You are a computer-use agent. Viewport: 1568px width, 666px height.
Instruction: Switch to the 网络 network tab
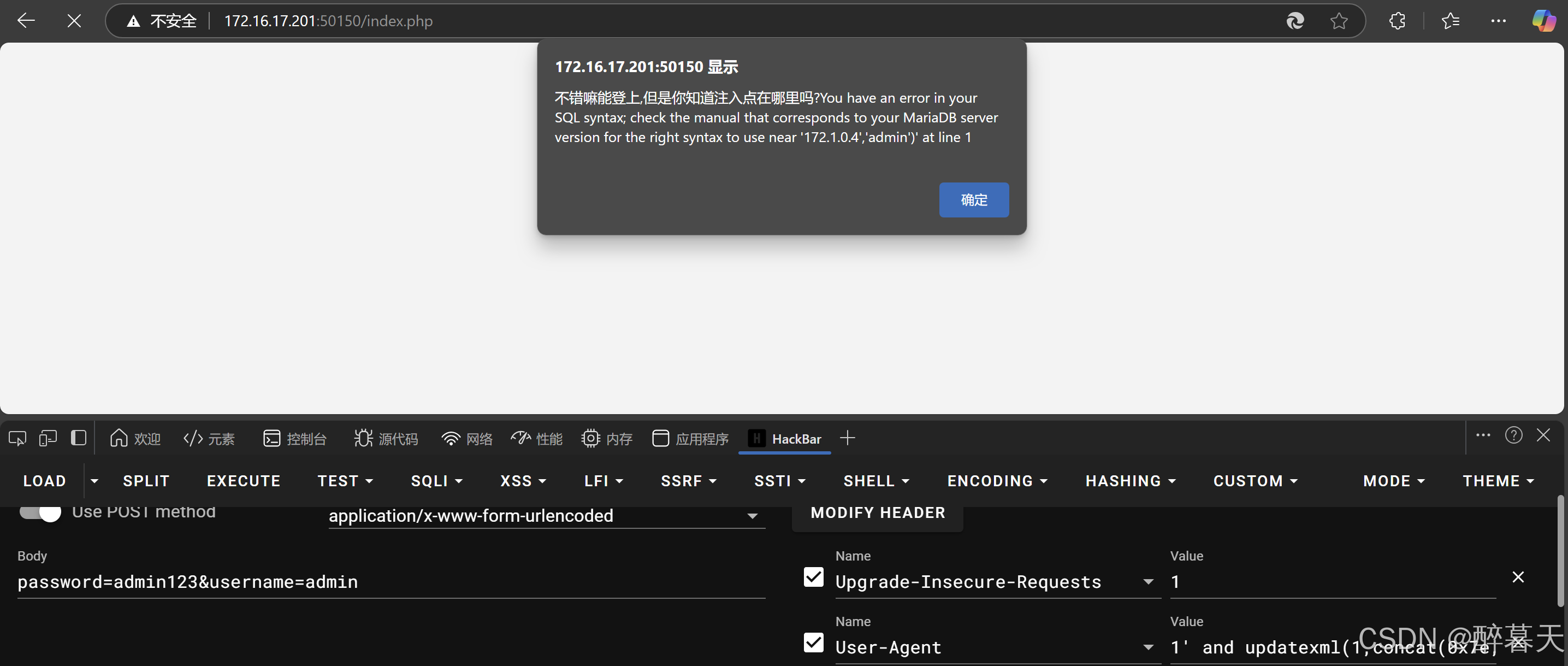pyautogui.click(x=467, y=439)
